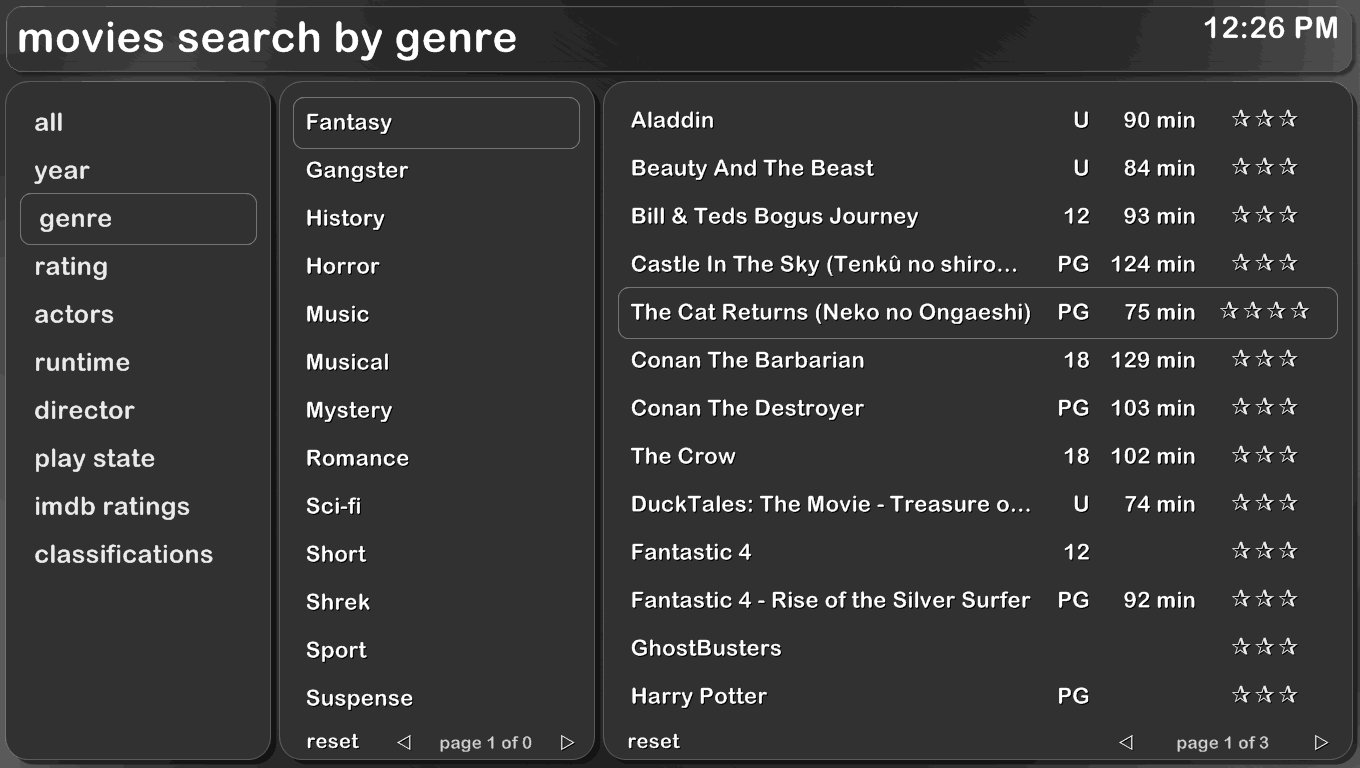This screenshot has width=1360, height=768.
Task: Click star rating of Harry Potter
Action: point(1264,695)
